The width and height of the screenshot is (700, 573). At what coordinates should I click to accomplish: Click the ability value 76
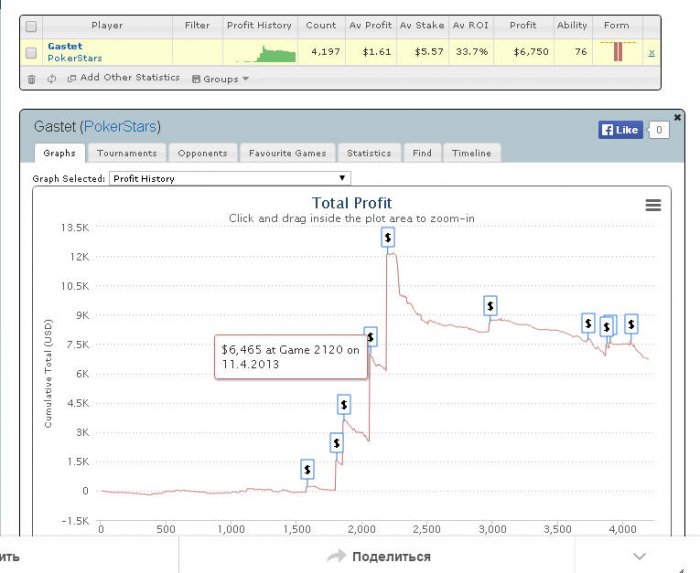tap(581, 52)
